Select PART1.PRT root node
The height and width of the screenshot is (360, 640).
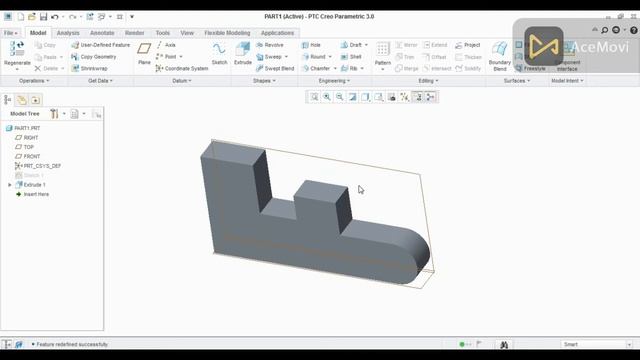tap(23, 128)
